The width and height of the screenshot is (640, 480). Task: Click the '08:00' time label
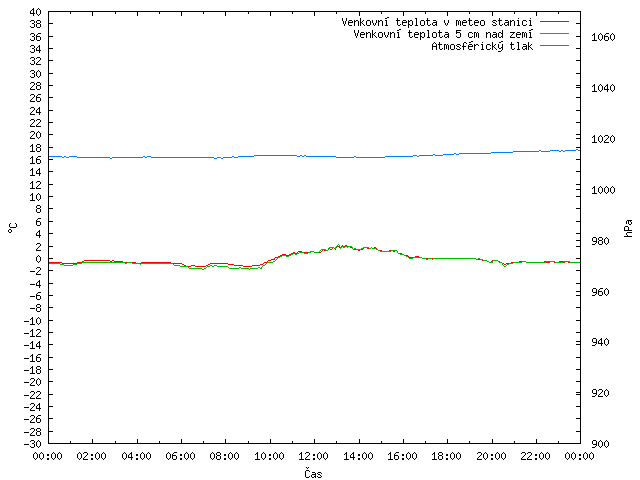[225, 456]
